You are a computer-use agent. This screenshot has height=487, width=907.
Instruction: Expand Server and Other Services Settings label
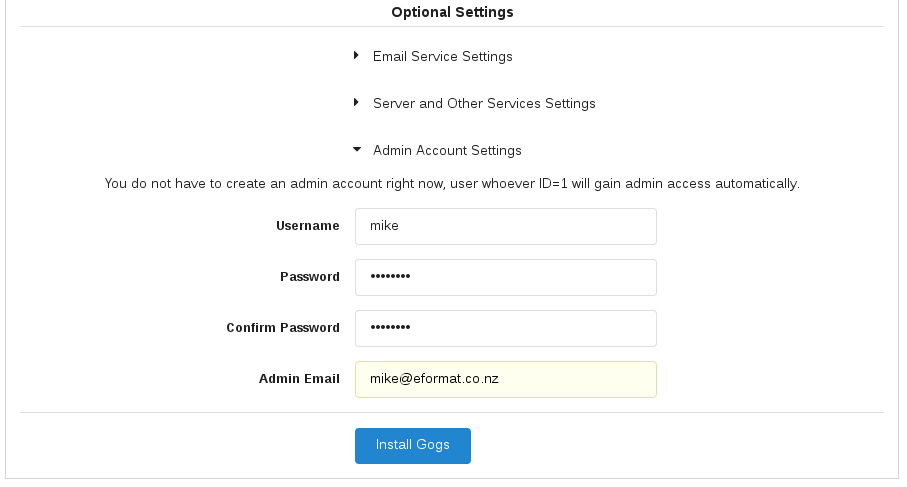coord(484,104)
